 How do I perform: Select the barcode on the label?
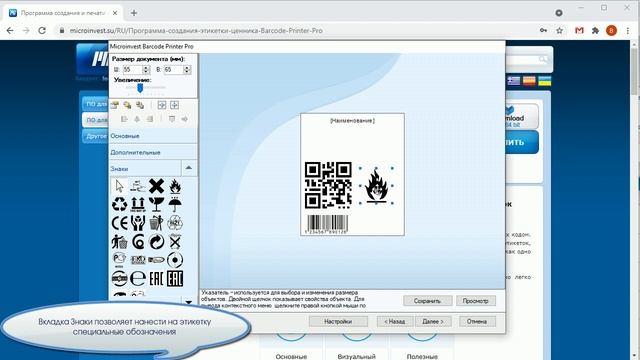327,224
